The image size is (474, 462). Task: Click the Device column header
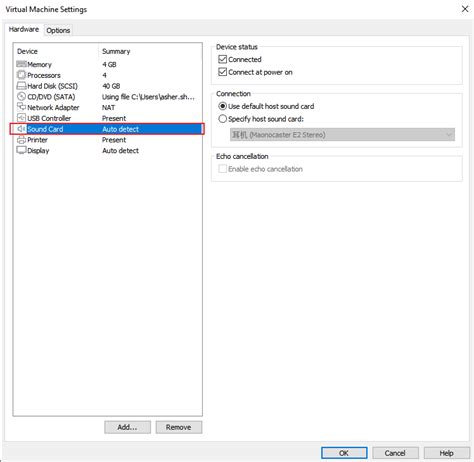(x=27, y=51)
